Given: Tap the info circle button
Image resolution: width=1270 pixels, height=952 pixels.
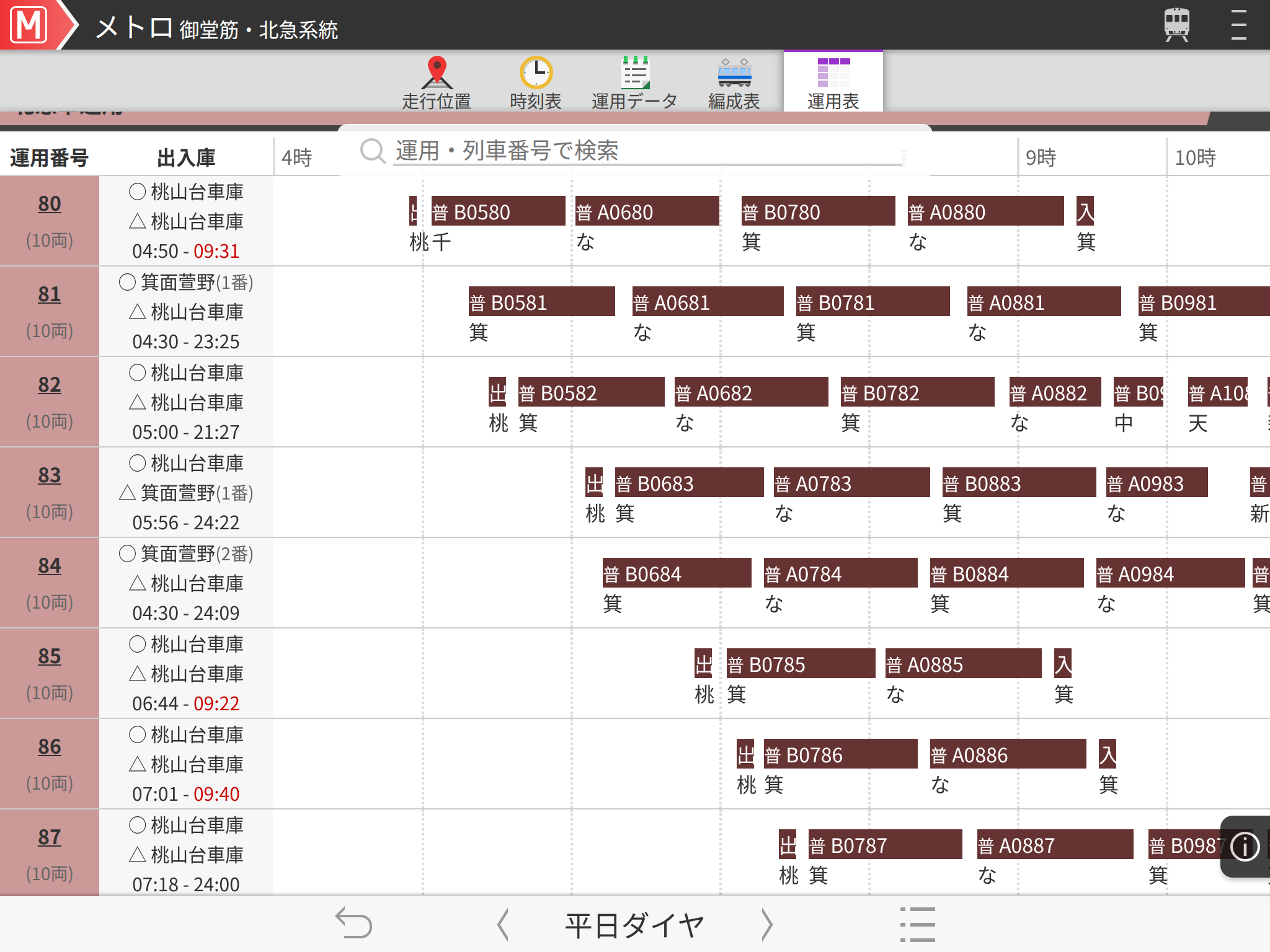Looking at the screenshot, I should tap(1245, 847).
